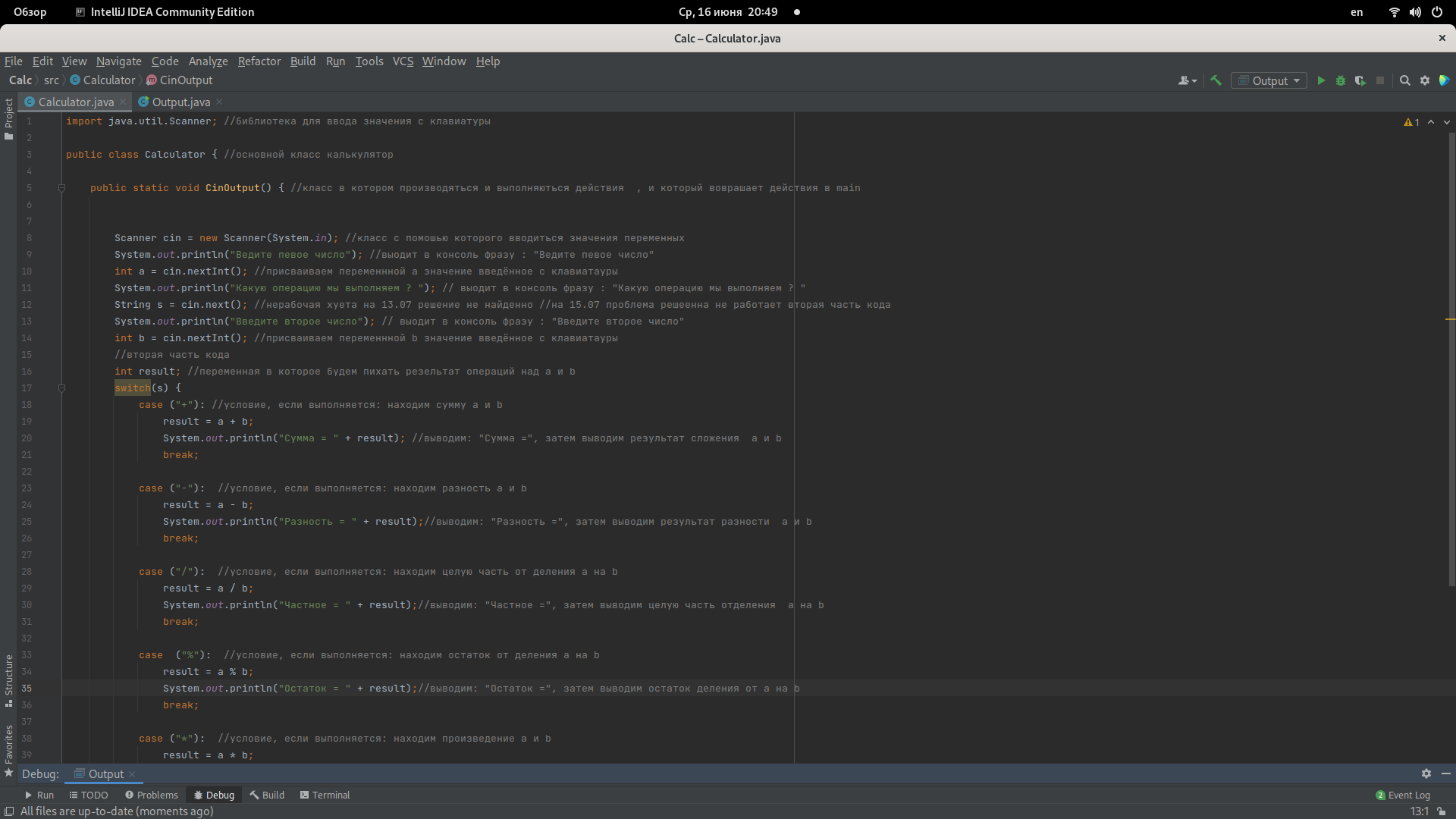Image resolution: width=1456 pixels, height=819 pixels.
Task: Collapse the switch block fold marker
Action: [62, 388]
